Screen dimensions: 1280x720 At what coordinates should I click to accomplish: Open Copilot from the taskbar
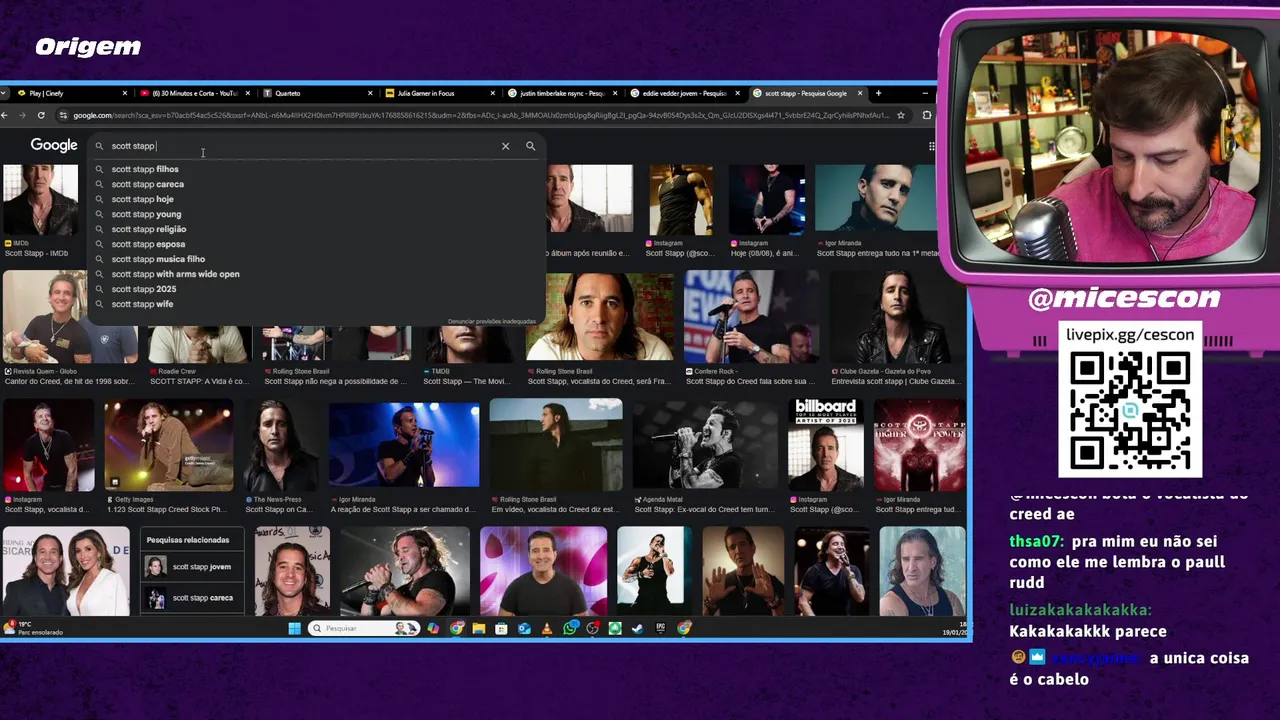click(x=433, y=628)
